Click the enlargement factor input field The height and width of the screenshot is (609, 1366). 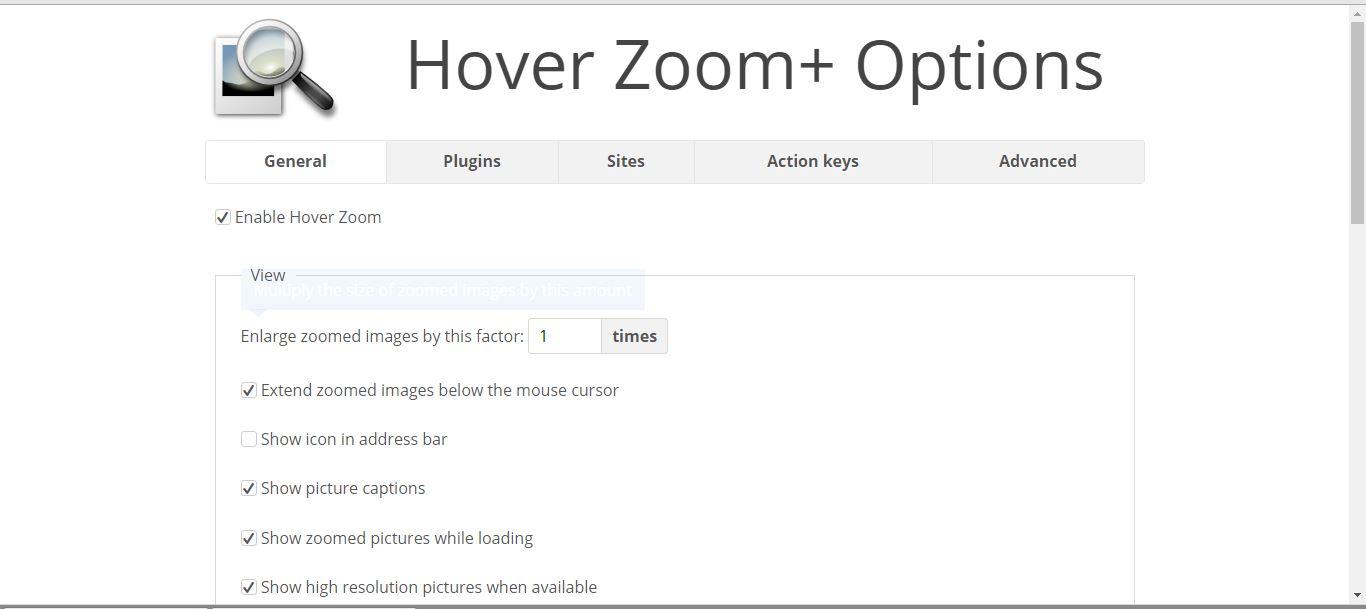click(x=564, y=336)
